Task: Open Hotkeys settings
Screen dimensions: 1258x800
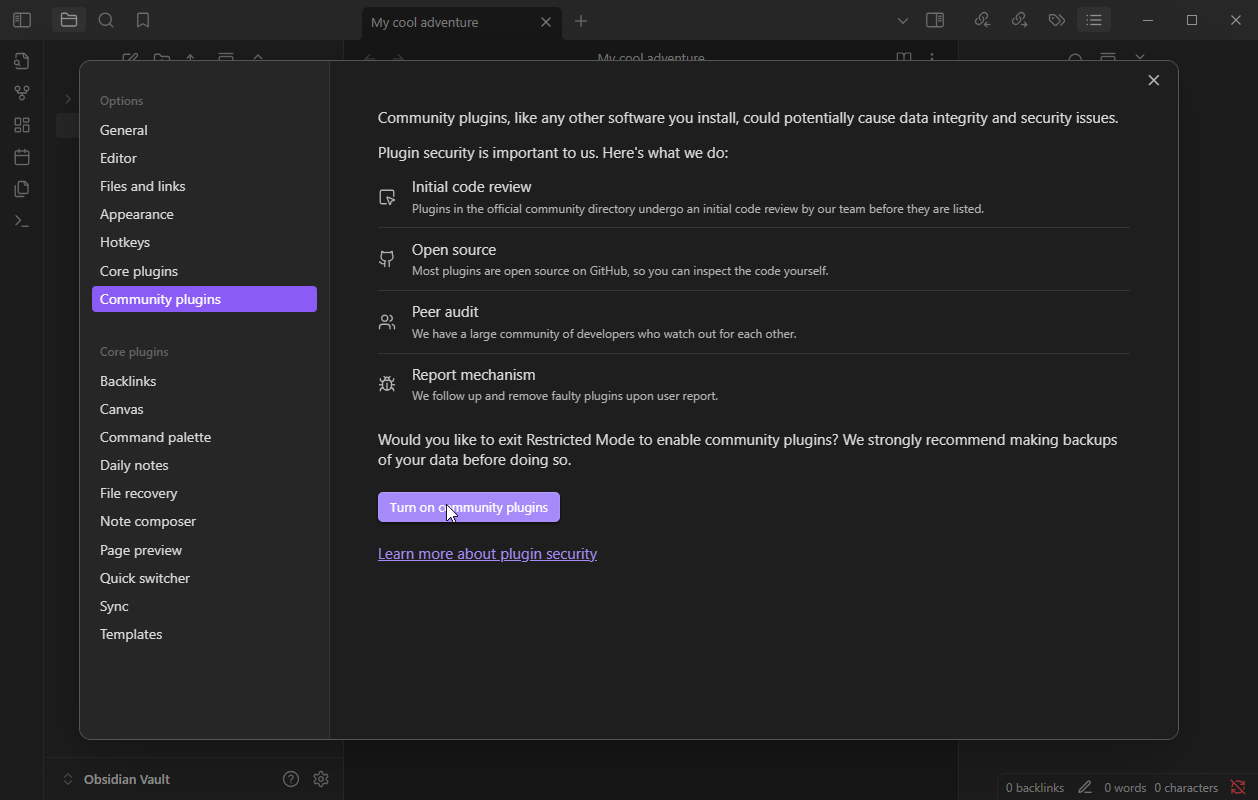Action: click(204, 242)
